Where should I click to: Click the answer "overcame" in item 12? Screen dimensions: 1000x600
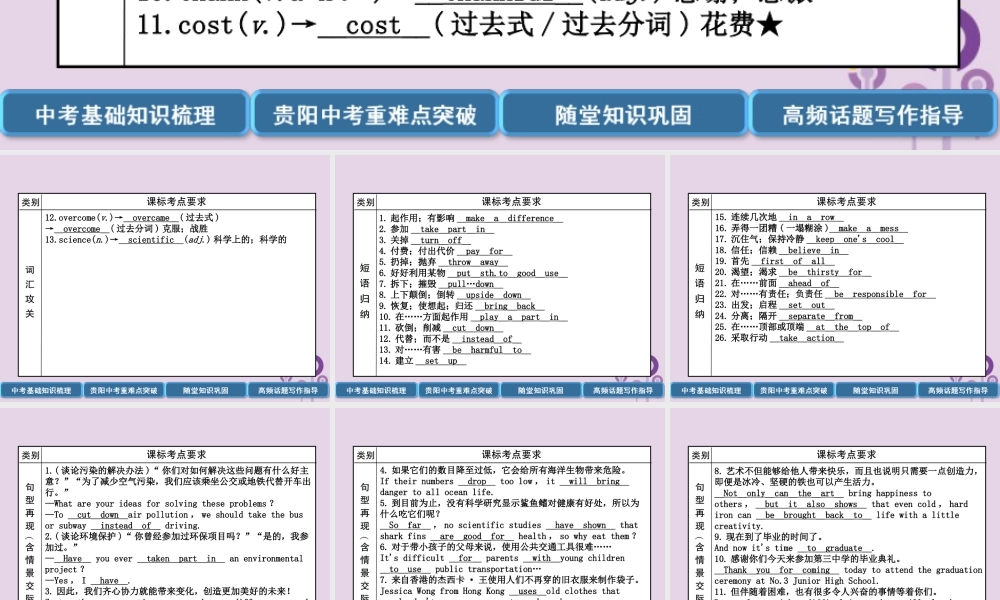[151, 217]
